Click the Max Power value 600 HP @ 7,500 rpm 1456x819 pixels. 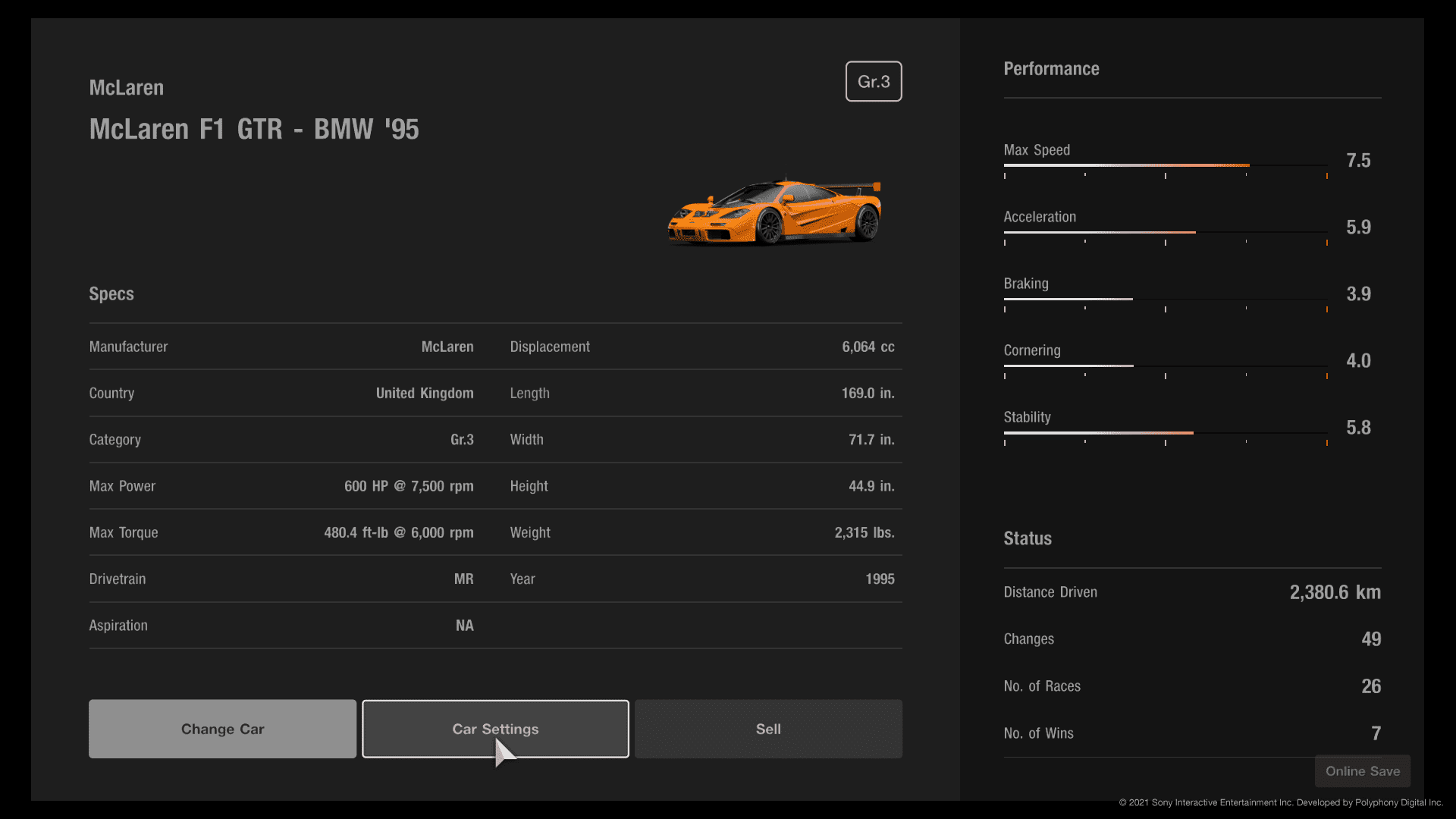tap(409, 486)
